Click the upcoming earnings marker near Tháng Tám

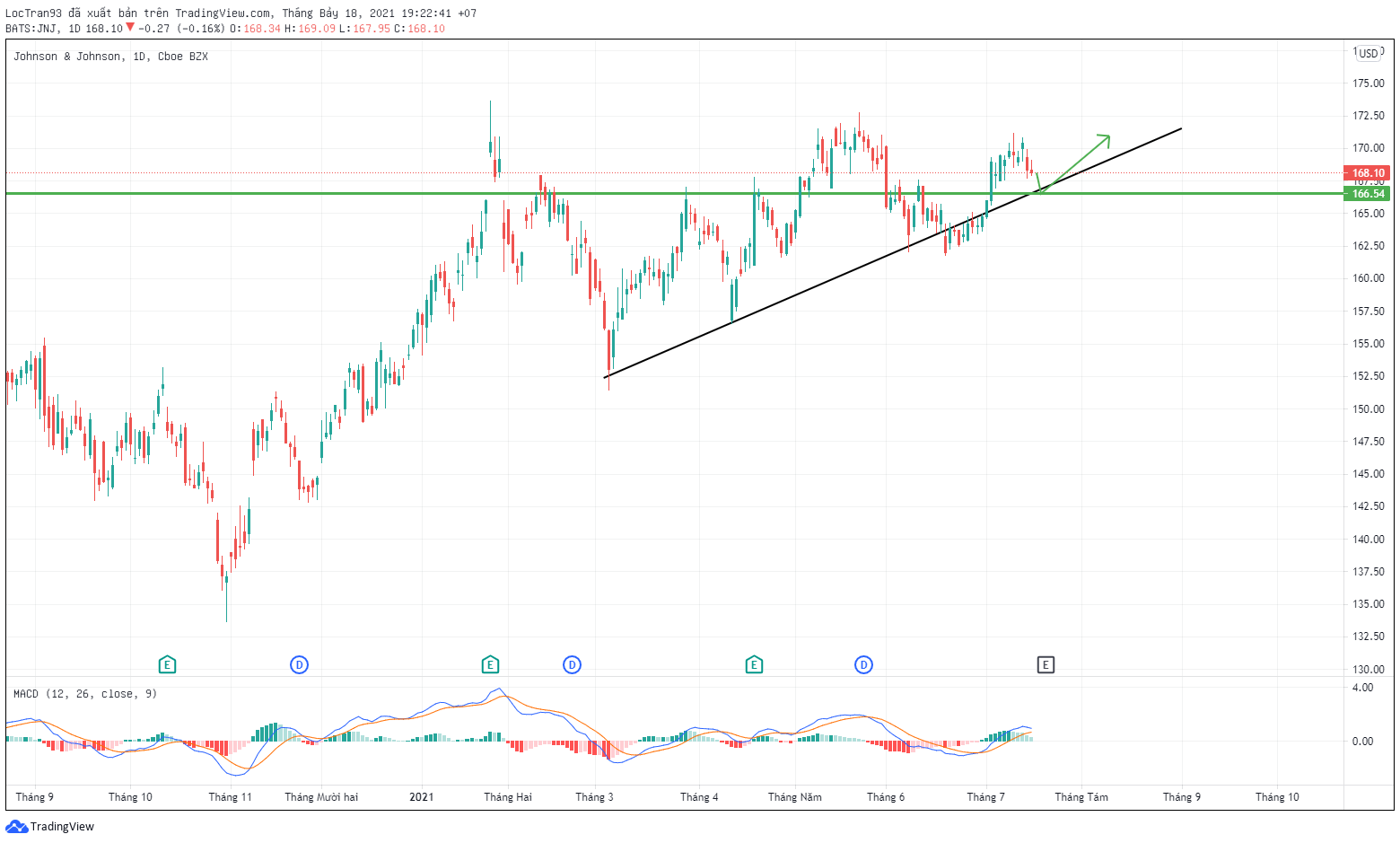click(x=1046, y=665)
